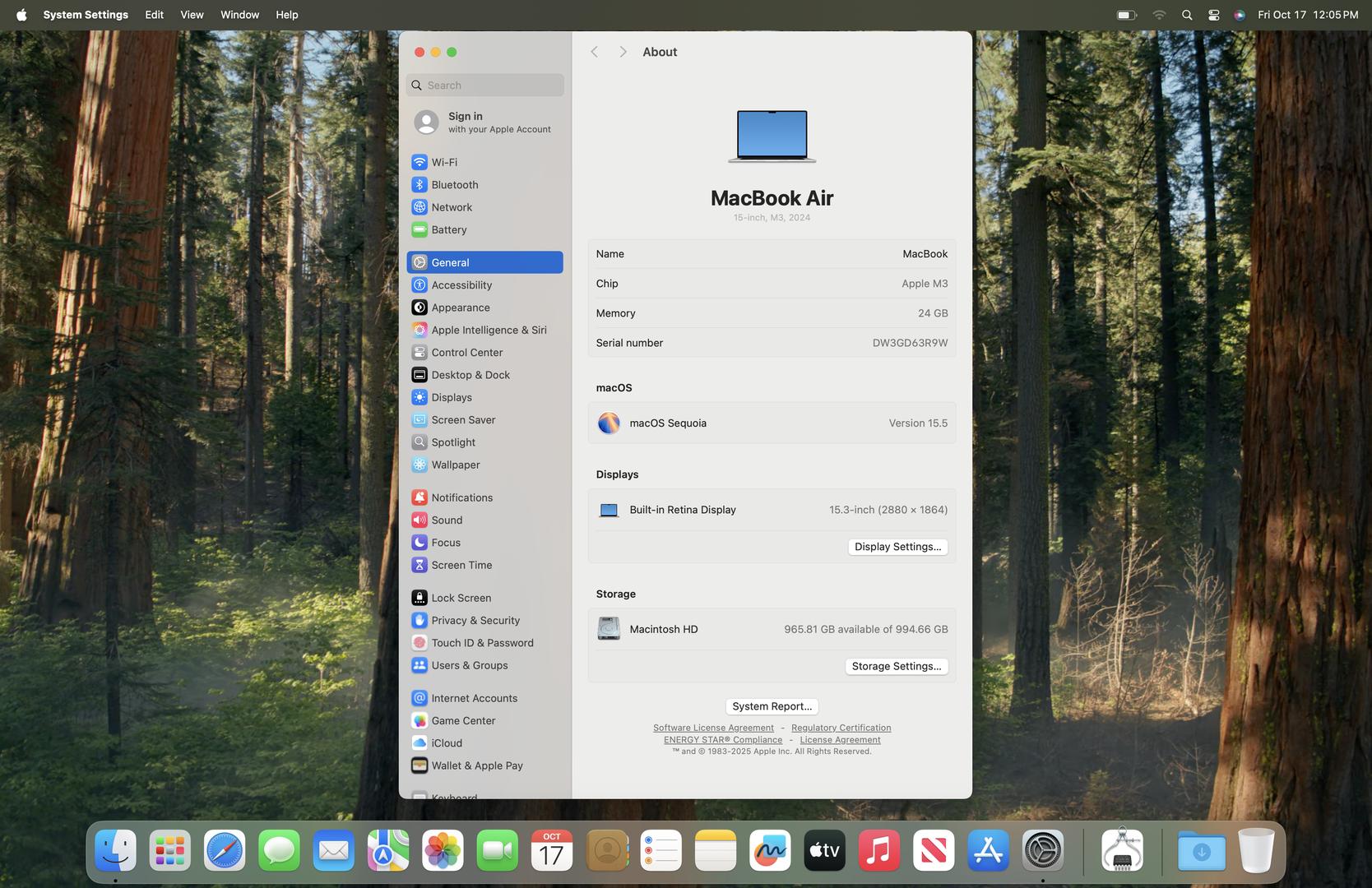Open Wi-Fi settings in sidebar
Viewport: 1372px width, 888px height.
444,163
